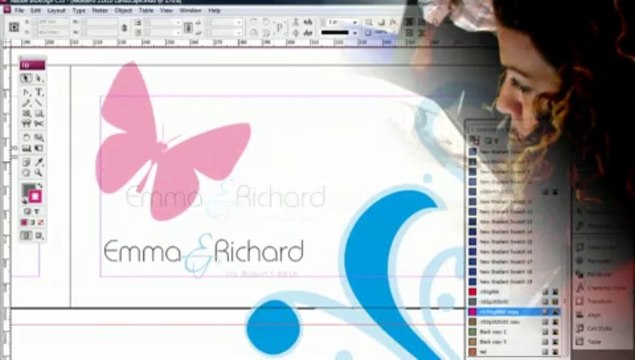Open the View menu
Image resolution: width=635 pixels, height=360 pixels.
pyautogui.click(x=166, y=11)
